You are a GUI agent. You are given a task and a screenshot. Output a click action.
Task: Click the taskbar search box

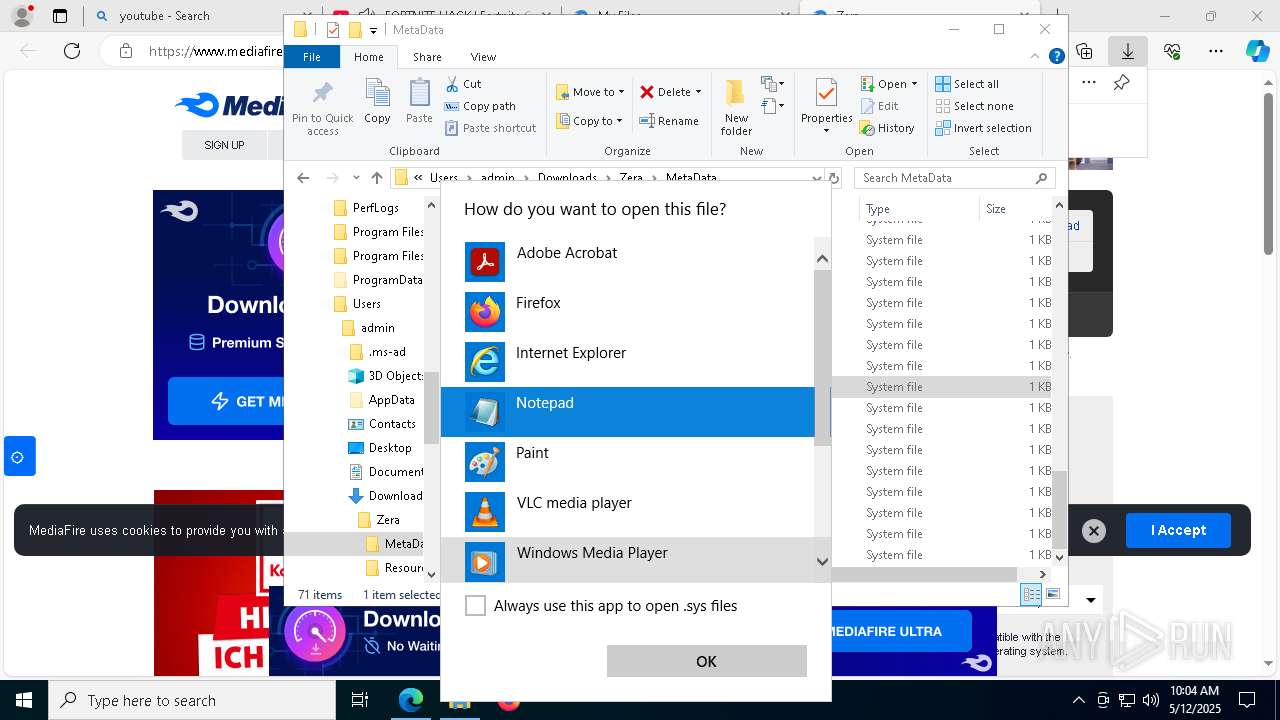click(x=191, y=700)
